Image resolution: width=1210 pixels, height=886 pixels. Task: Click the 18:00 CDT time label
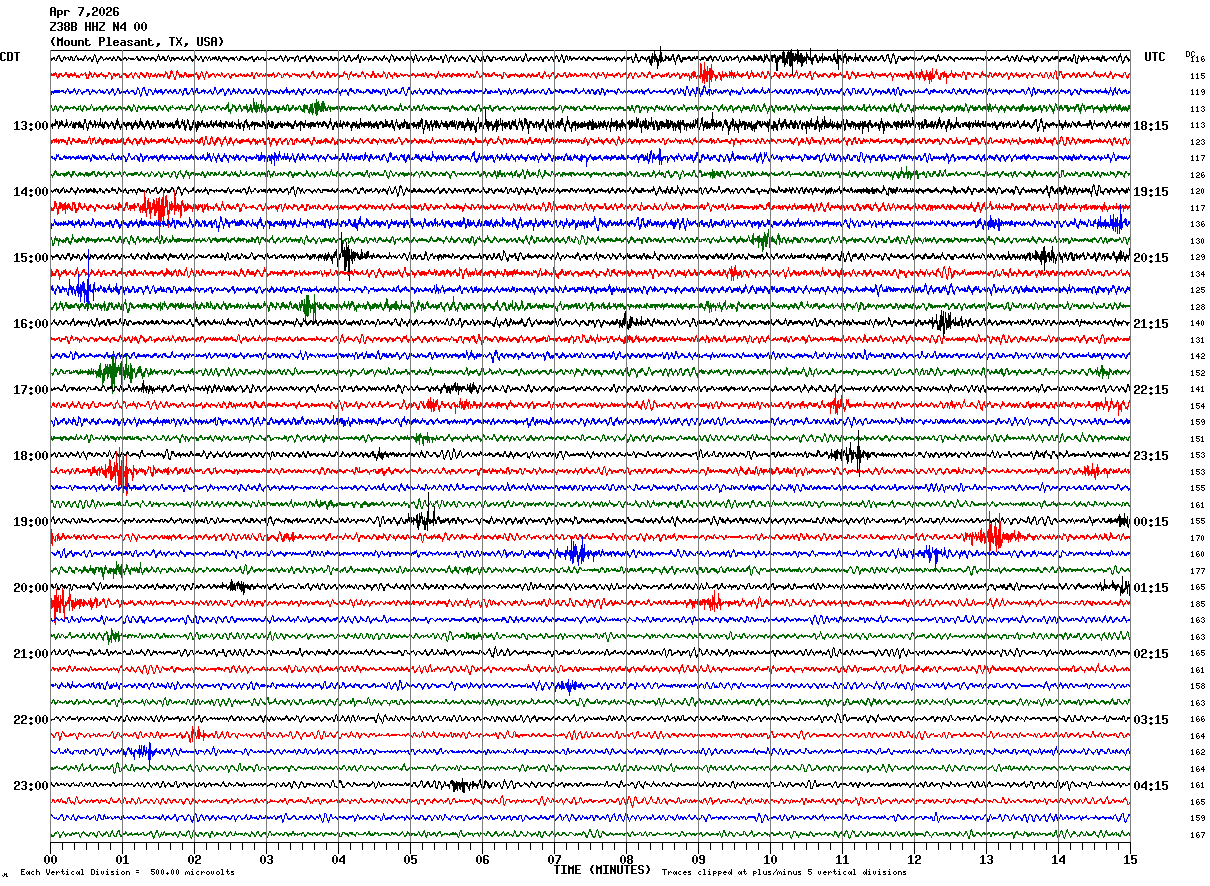click(x=30, y=456)
